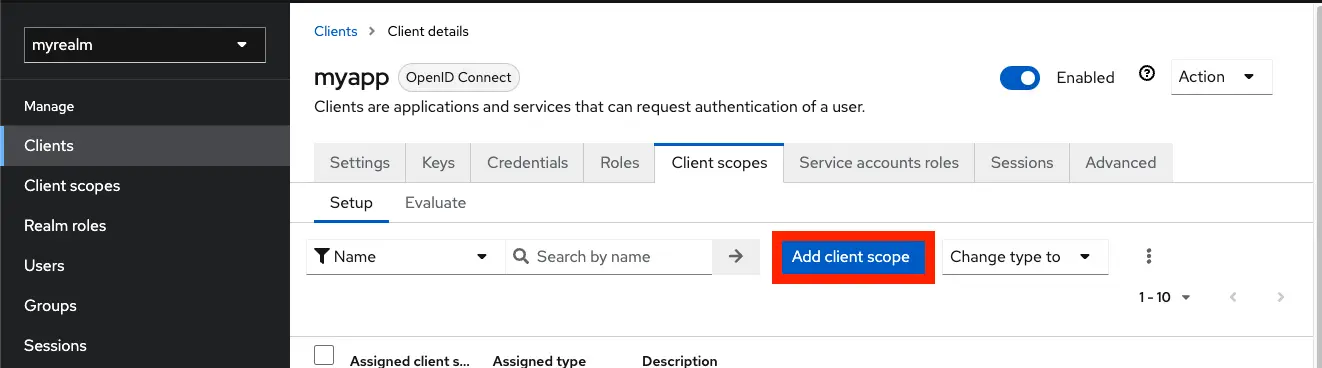
Task: Open Clients in the sidebar
Action: (x=145, y=146)
